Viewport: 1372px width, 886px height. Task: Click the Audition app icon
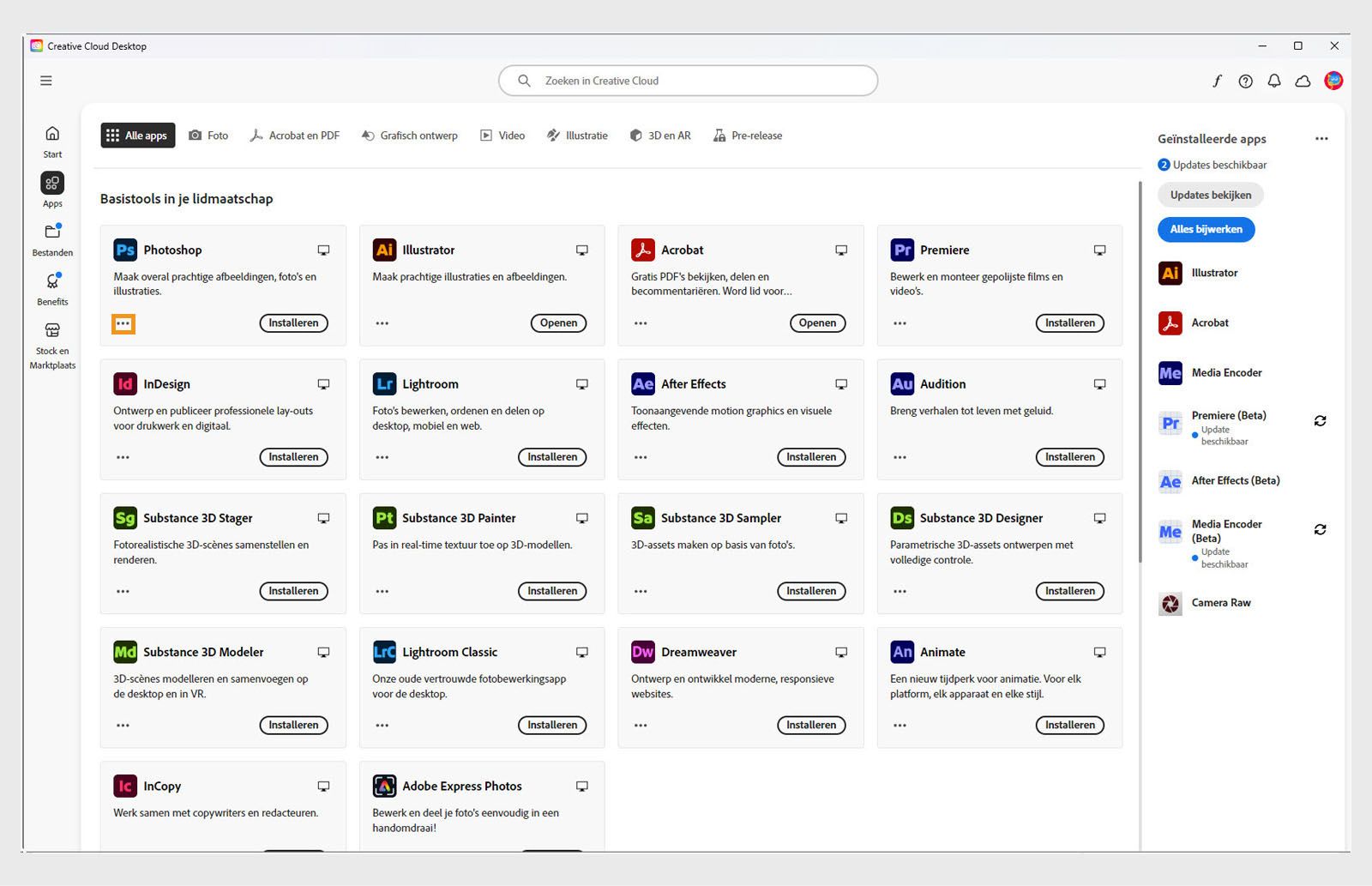[x=902, y=384]
